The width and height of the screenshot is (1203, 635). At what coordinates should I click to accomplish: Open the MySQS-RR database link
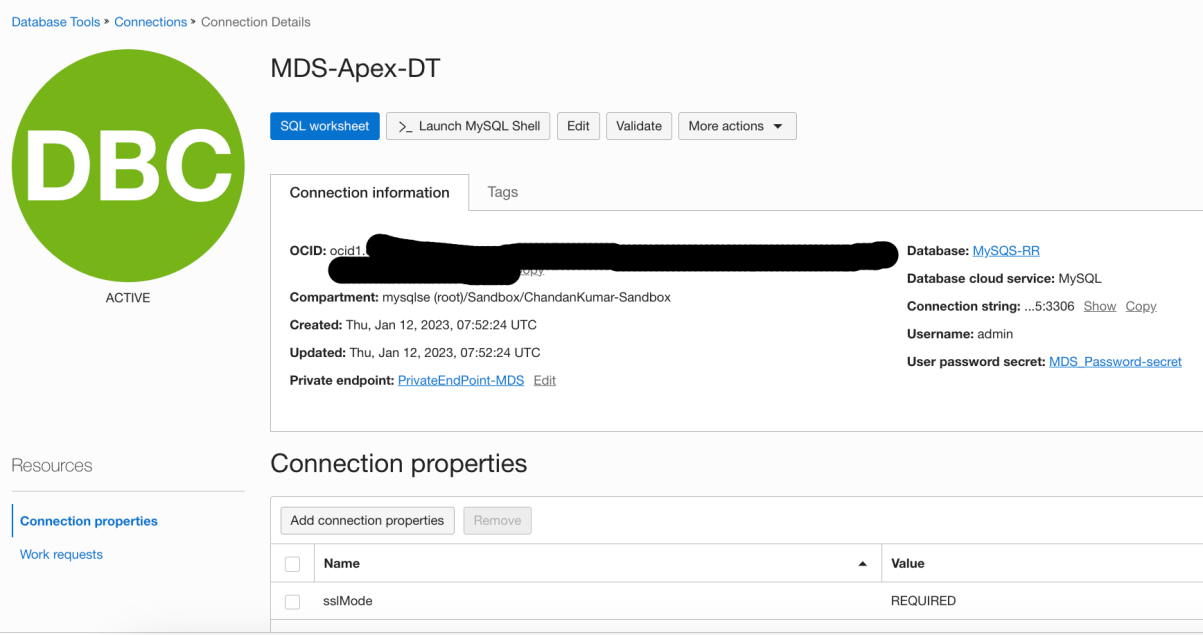1006,251
